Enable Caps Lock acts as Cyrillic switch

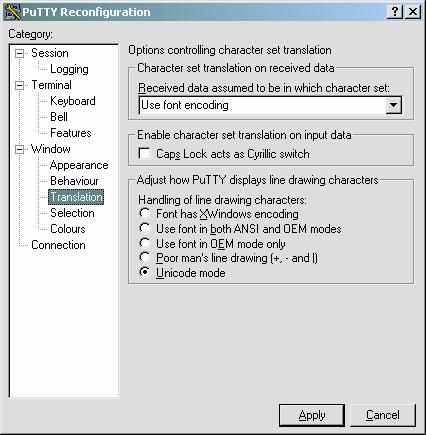click(x=144, y=154)
